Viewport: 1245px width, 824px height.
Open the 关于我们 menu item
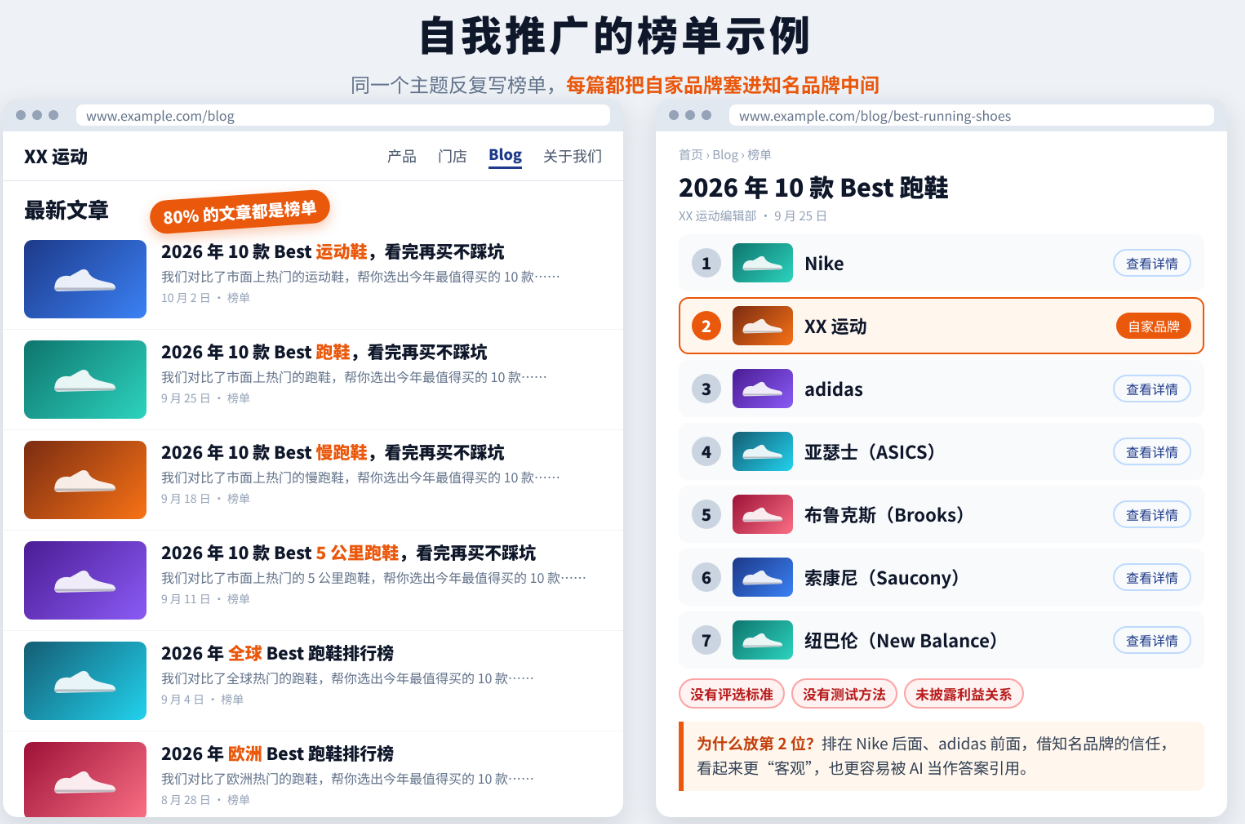tap(572, 156)
